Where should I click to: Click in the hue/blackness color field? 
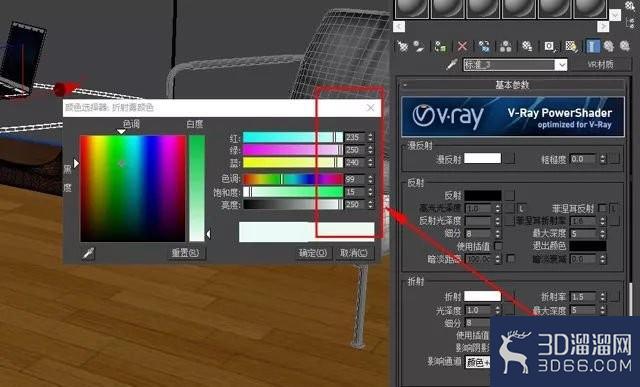tap(133, 188)
